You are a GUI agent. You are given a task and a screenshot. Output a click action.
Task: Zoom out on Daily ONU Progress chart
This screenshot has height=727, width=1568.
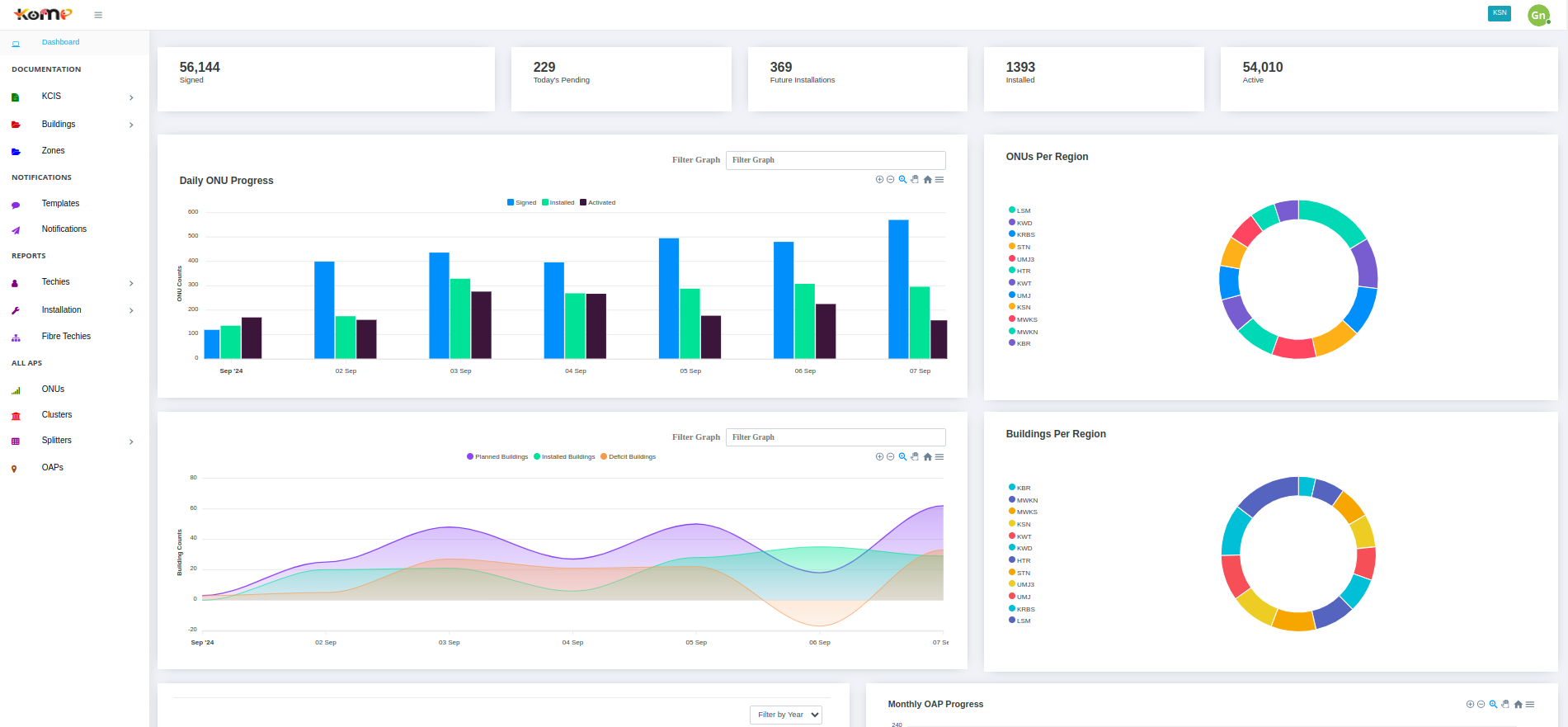pos(891,179)
